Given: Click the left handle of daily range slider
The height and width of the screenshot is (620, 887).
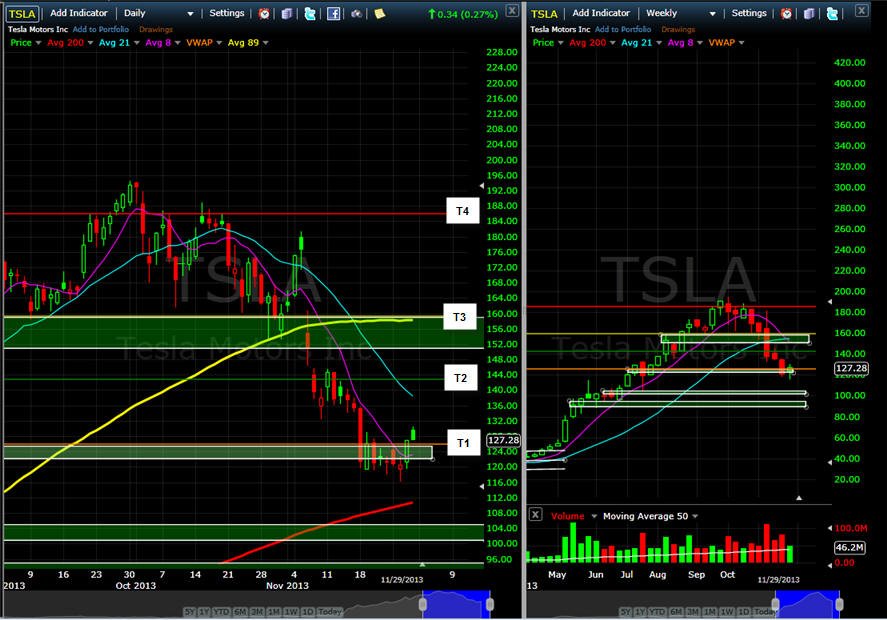Looking at the screenshot, I should click(x=423, y=604).
